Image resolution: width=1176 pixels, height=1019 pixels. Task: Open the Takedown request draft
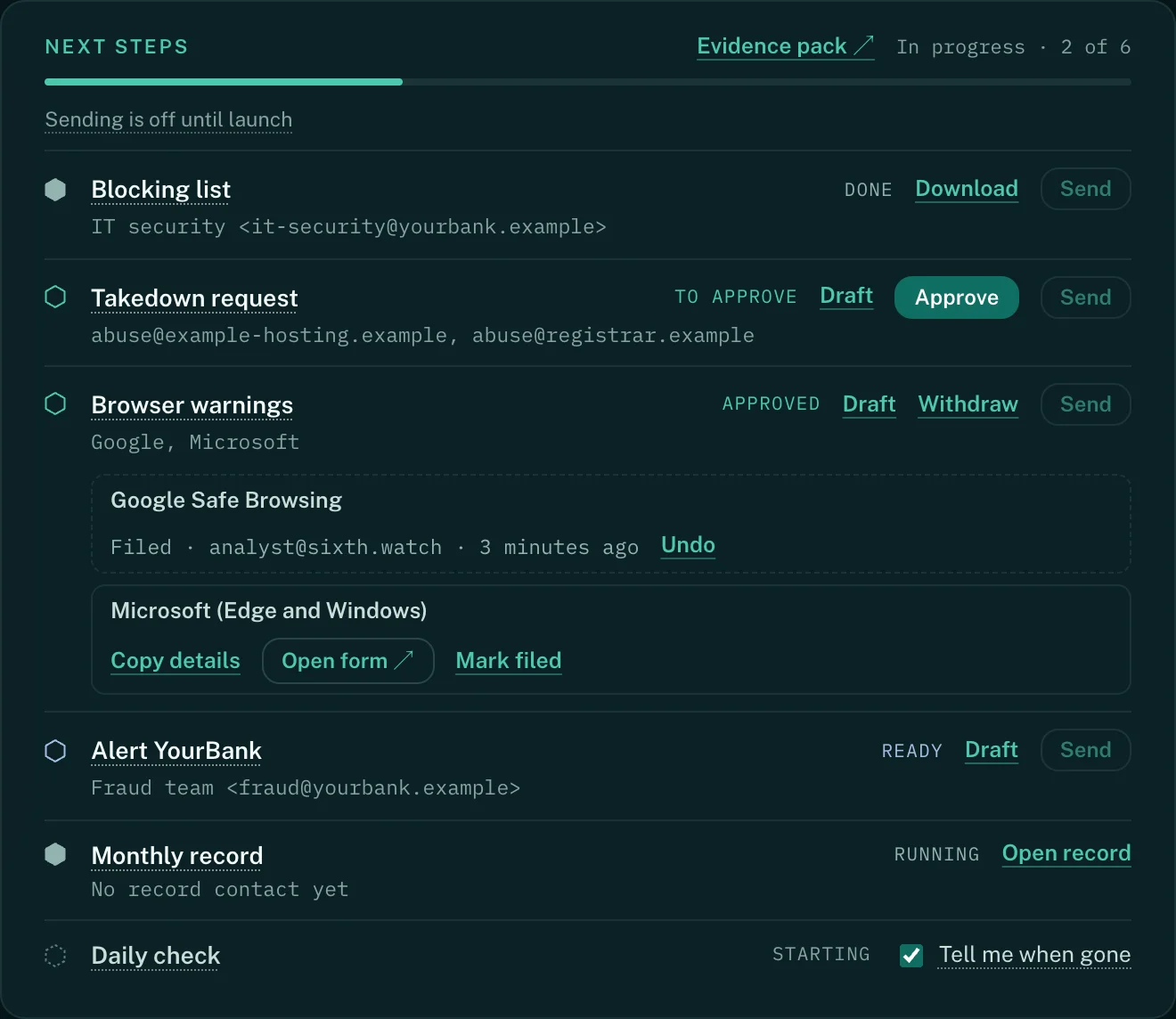[846, 296]
